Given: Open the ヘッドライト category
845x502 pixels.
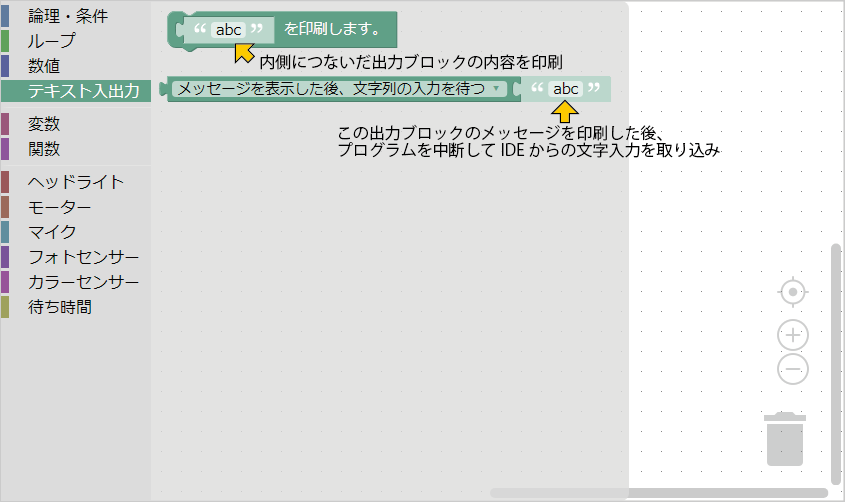Looking at the screenshot, I should click(x=75, y=182).
